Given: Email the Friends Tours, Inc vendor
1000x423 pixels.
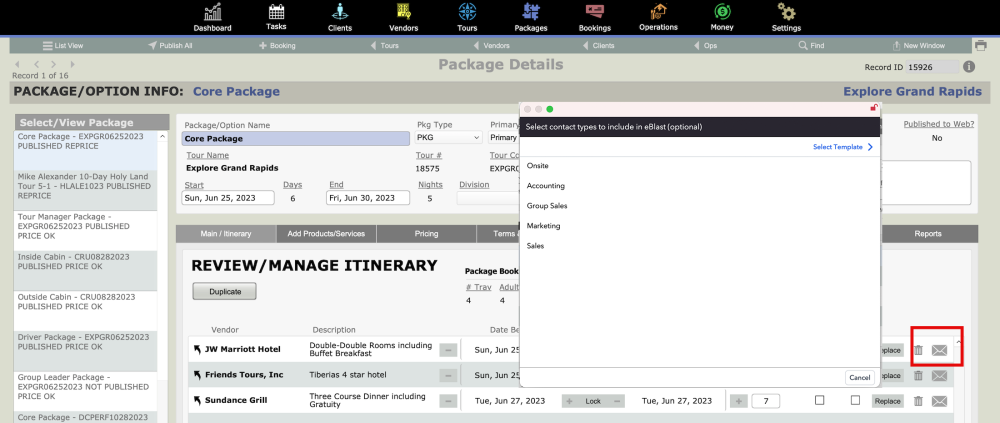Looking at the screenshot, I should click(x=939, y=375).
